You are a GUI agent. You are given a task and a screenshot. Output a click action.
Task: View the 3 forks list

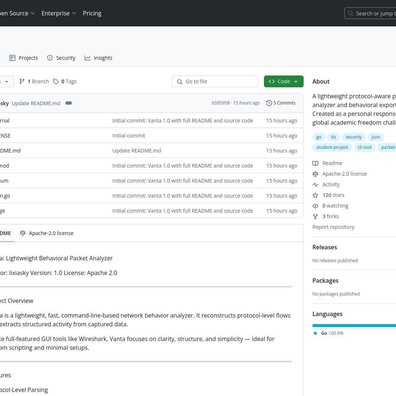pos(330,216)
